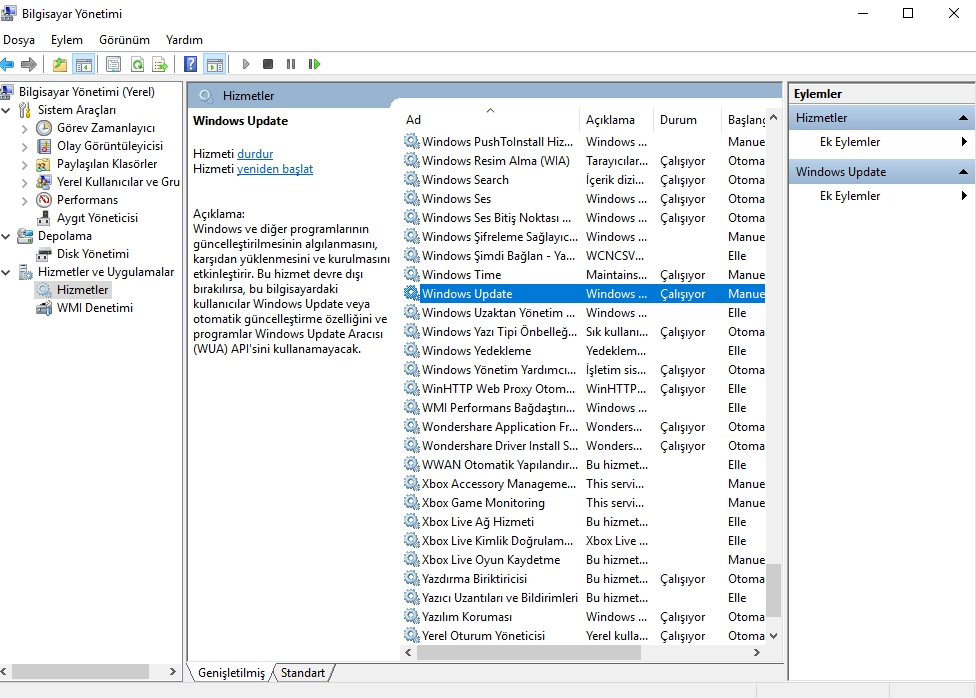976x698 pixels.
Task: Pause the service with the pause icon
Action: click(x=291, y=64)
